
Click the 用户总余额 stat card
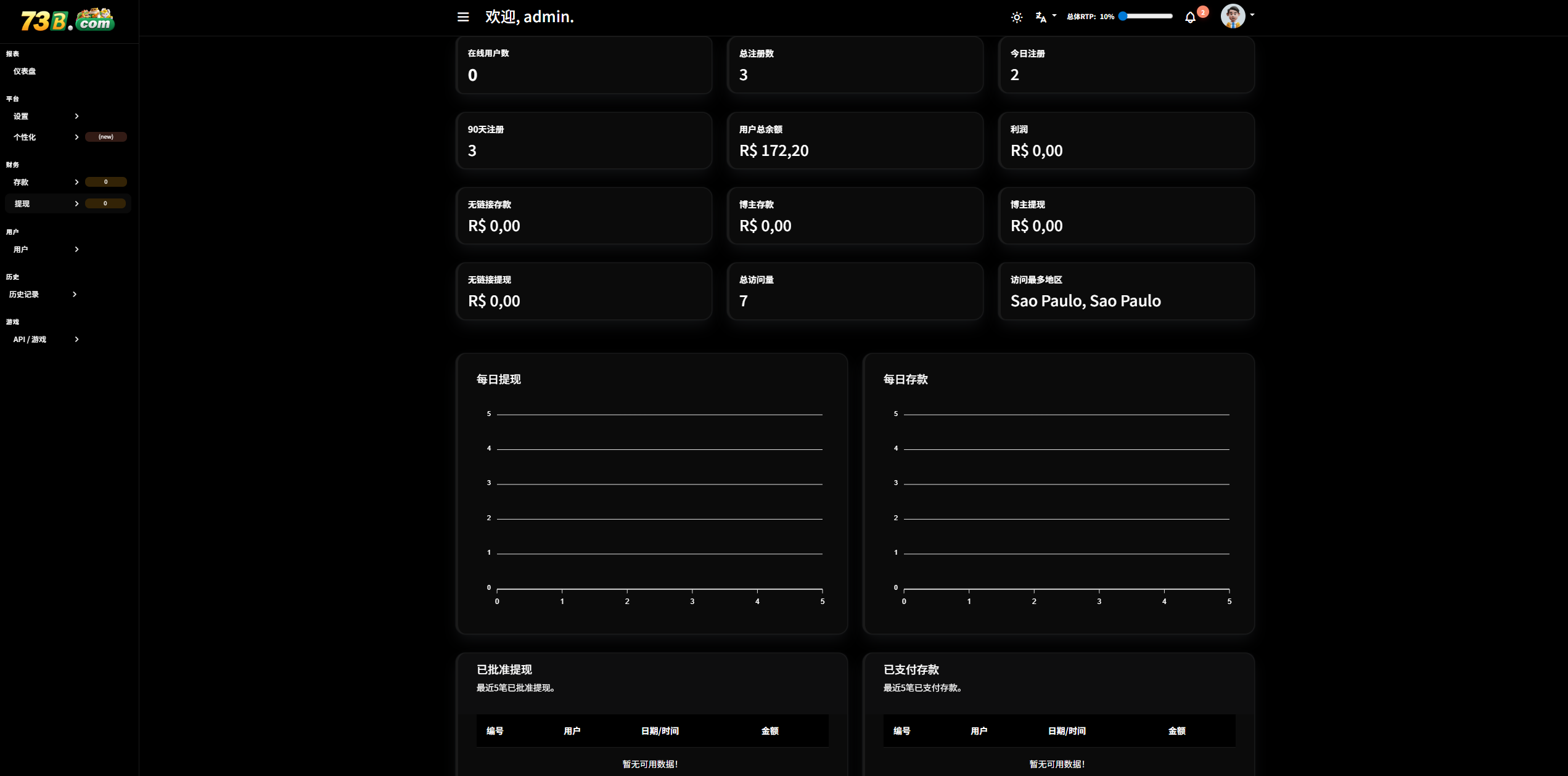(x=855, y=141)
